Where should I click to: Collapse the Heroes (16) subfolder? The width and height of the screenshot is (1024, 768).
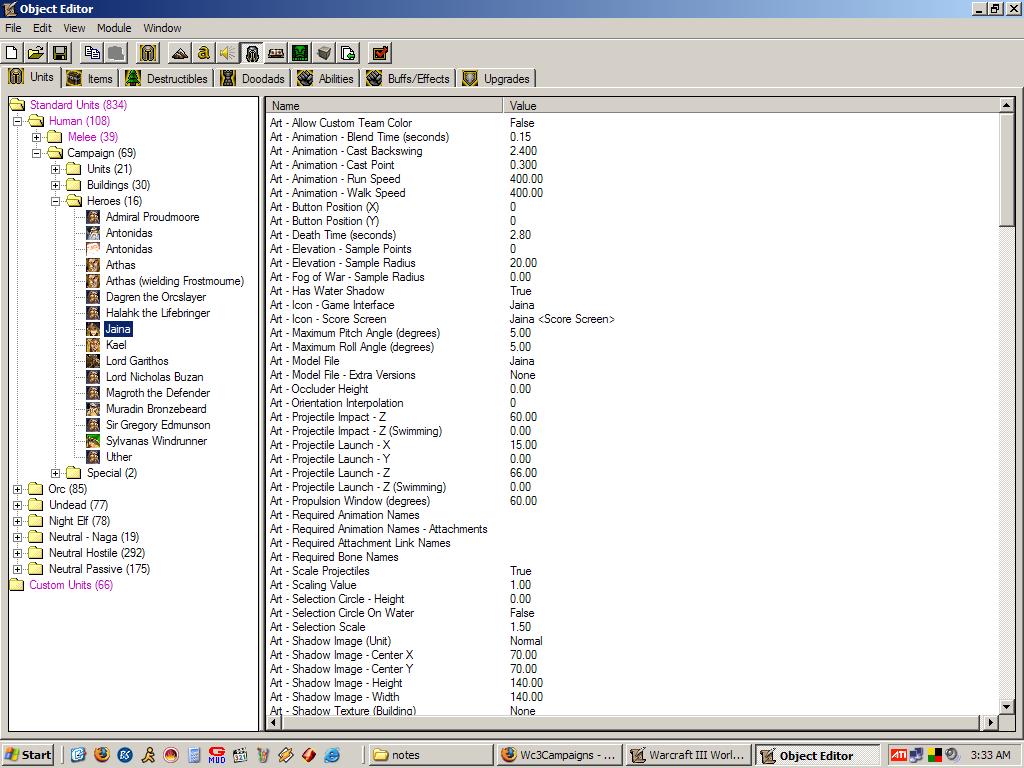tap(56, 201)
